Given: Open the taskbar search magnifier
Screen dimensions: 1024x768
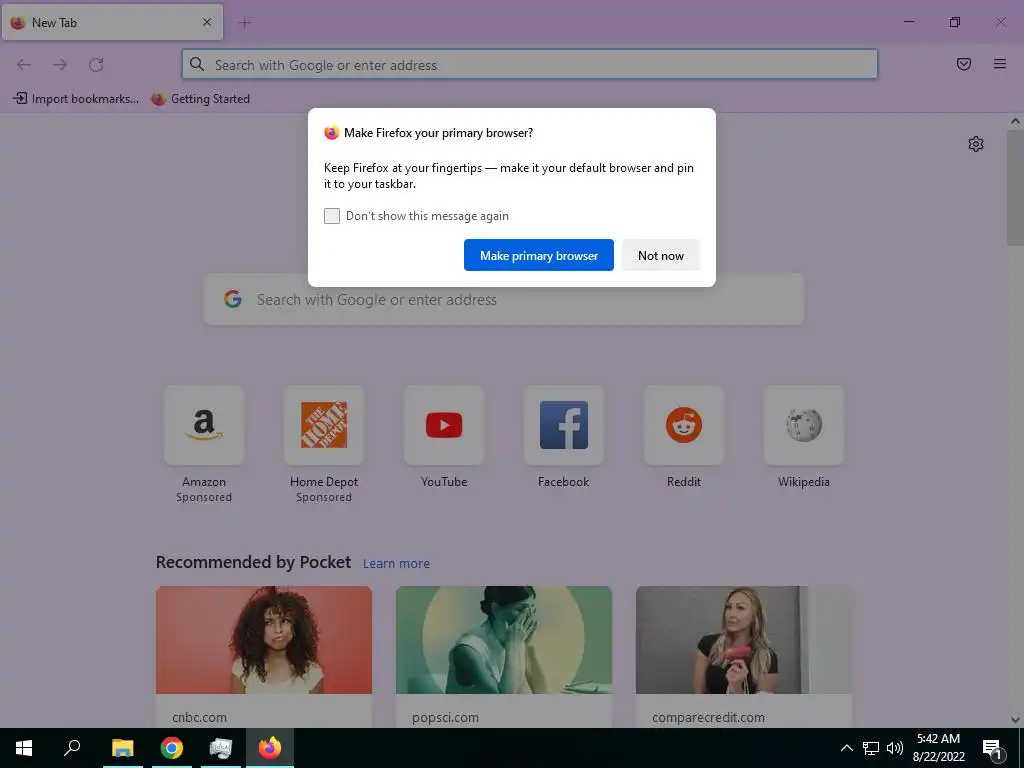Looking at the screenshot, I should point(72,748).
